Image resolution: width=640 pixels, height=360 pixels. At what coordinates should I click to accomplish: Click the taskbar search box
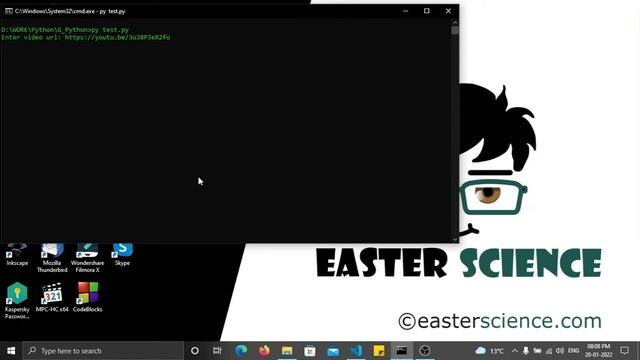click(x=103, y=351)
